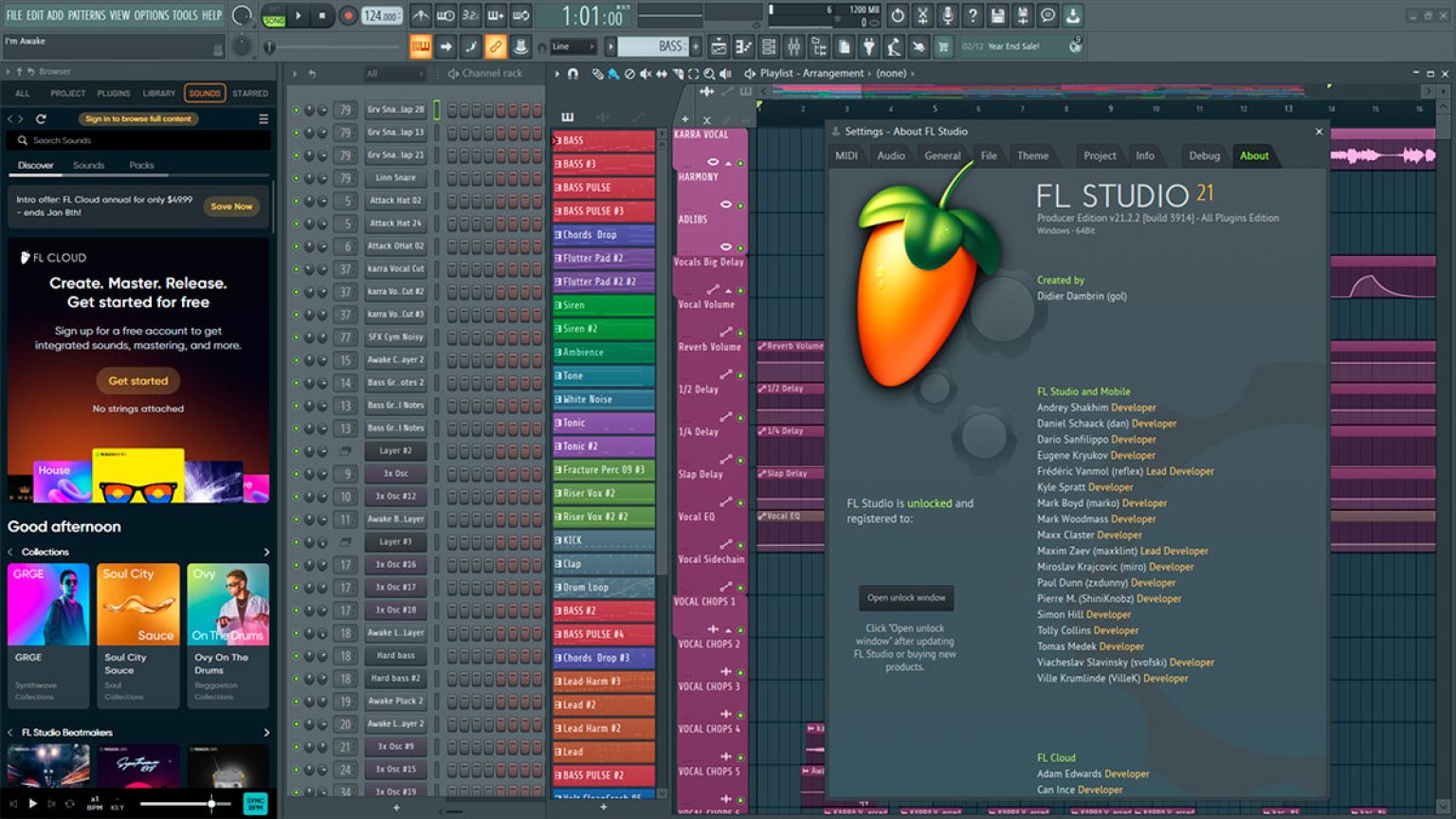Select the playlist mute tool
The width and height of the screenshot is (1456, 819).
(646, 73)
